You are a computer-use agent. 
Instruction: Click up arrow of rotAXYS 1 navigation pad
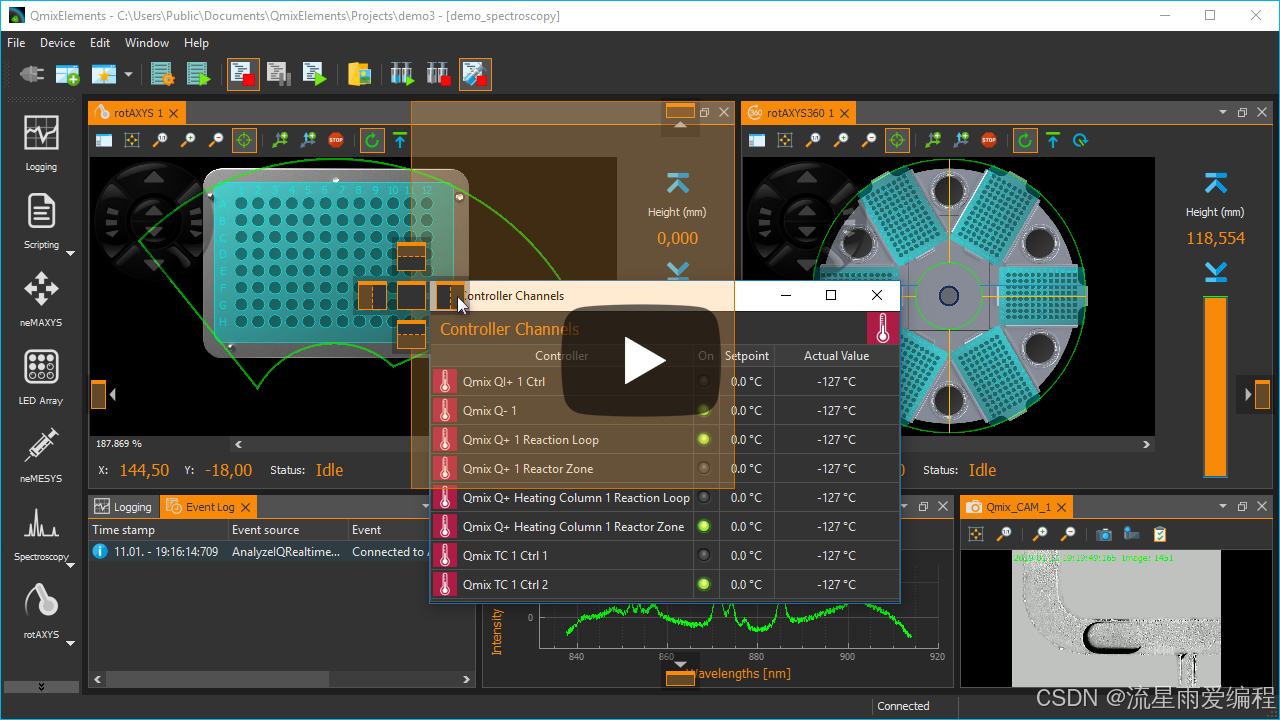pos(153,178)
